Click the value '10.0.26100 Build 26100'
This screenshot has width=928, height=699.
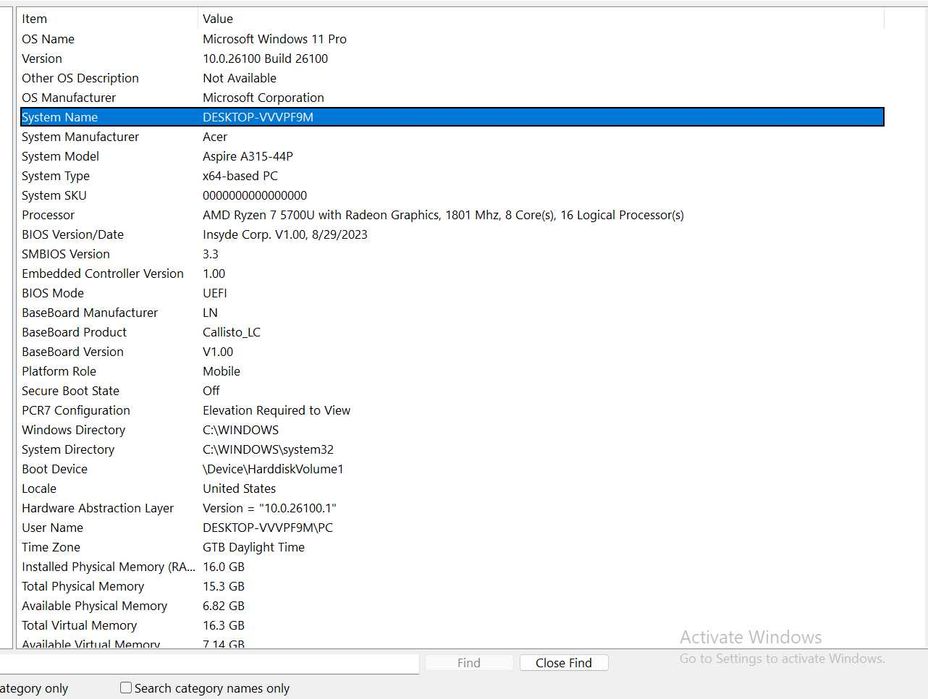pyautogui.click(x=265, y=59)
